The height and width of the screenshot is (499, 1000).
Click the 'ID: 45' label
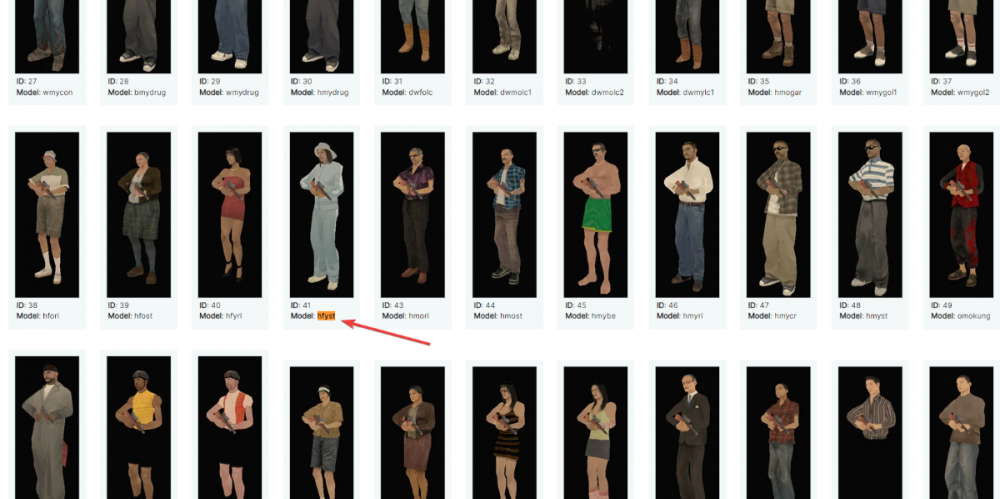(x=576, y=305)
